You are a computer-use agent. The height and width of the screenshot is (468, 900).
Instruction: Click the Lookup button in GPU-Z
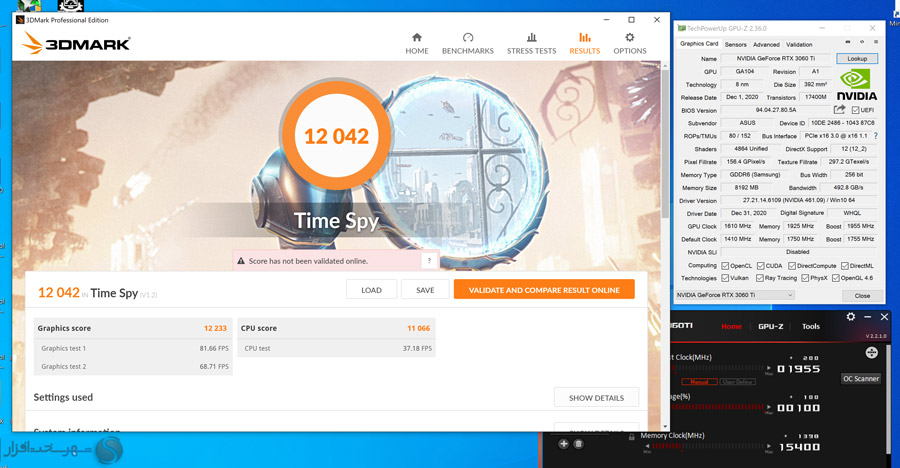pos(857,59)
